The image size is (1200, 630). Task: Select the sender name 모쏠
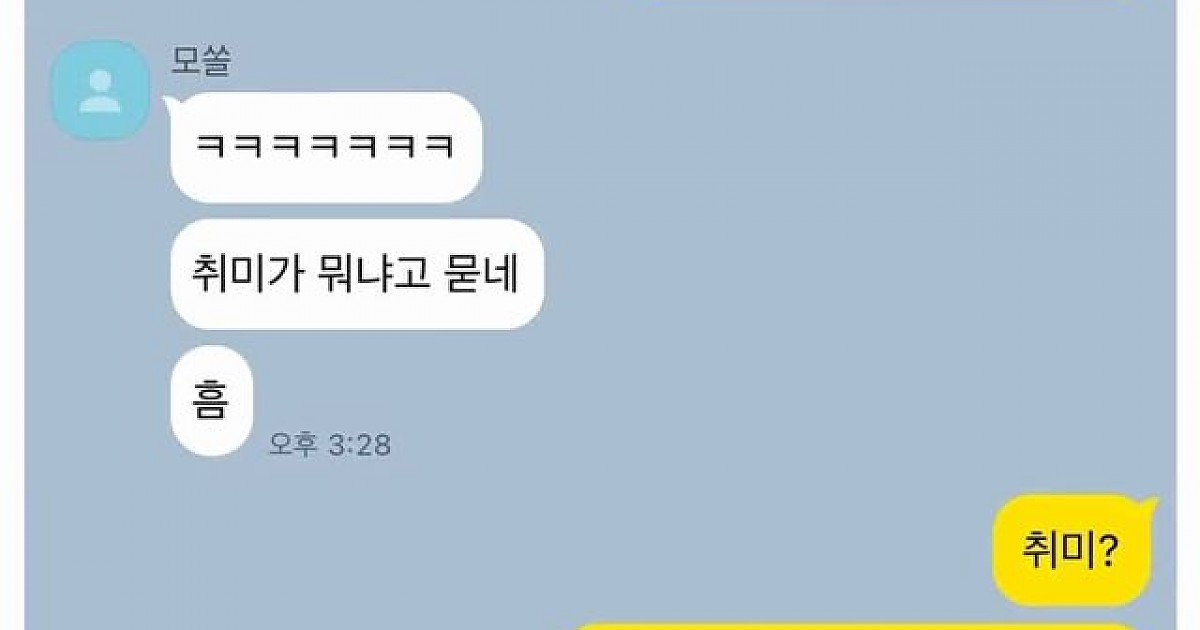(203, 62)
